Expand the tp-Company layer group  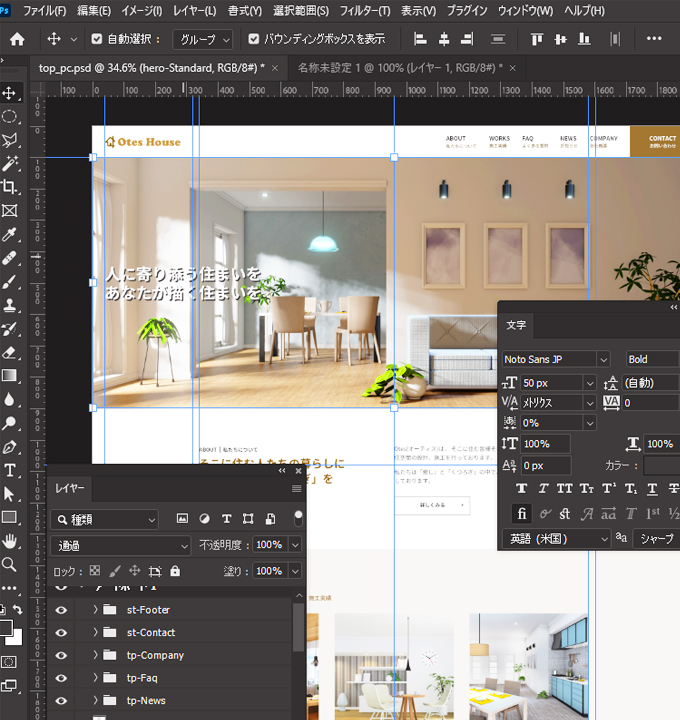pos(96,655)
